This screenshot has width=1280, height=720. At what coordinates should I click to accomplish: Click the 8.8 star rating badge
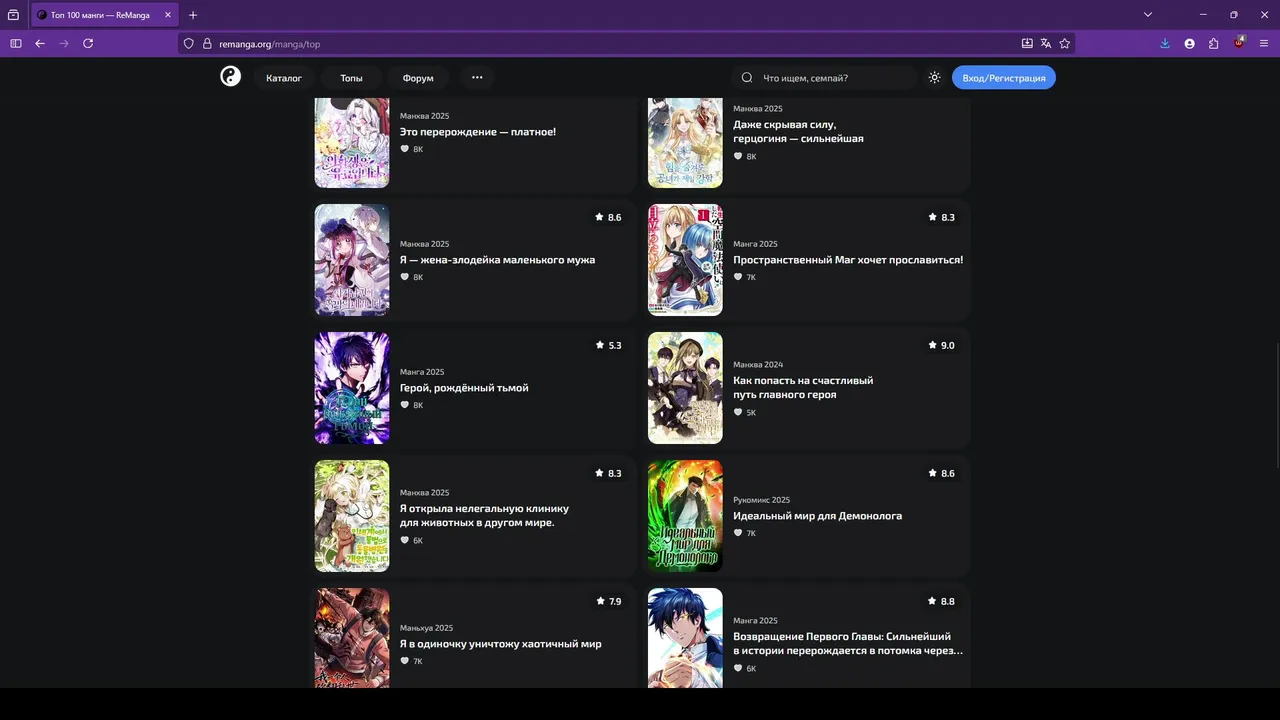pos(941,602)
